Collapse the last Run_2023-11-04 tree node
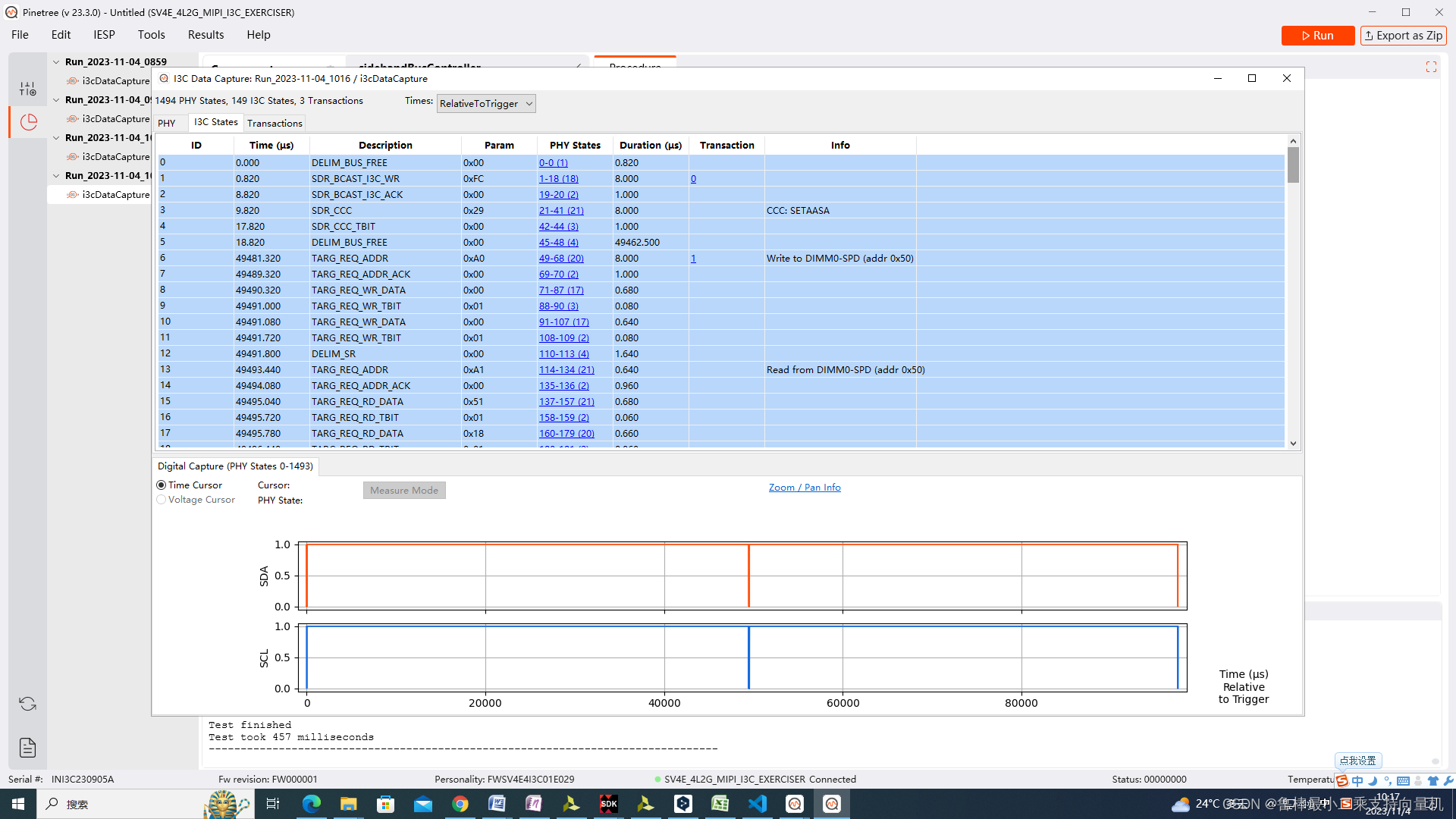The image size is (1456, 819). click(56, 176)
